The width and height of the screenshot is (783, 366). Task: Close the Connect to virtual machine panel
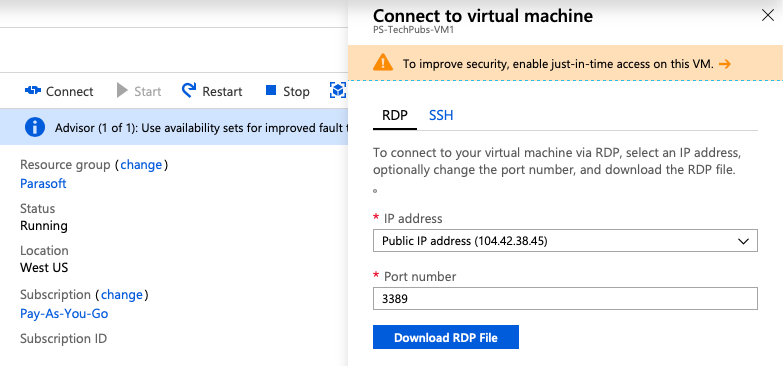[x=768, y=15]
